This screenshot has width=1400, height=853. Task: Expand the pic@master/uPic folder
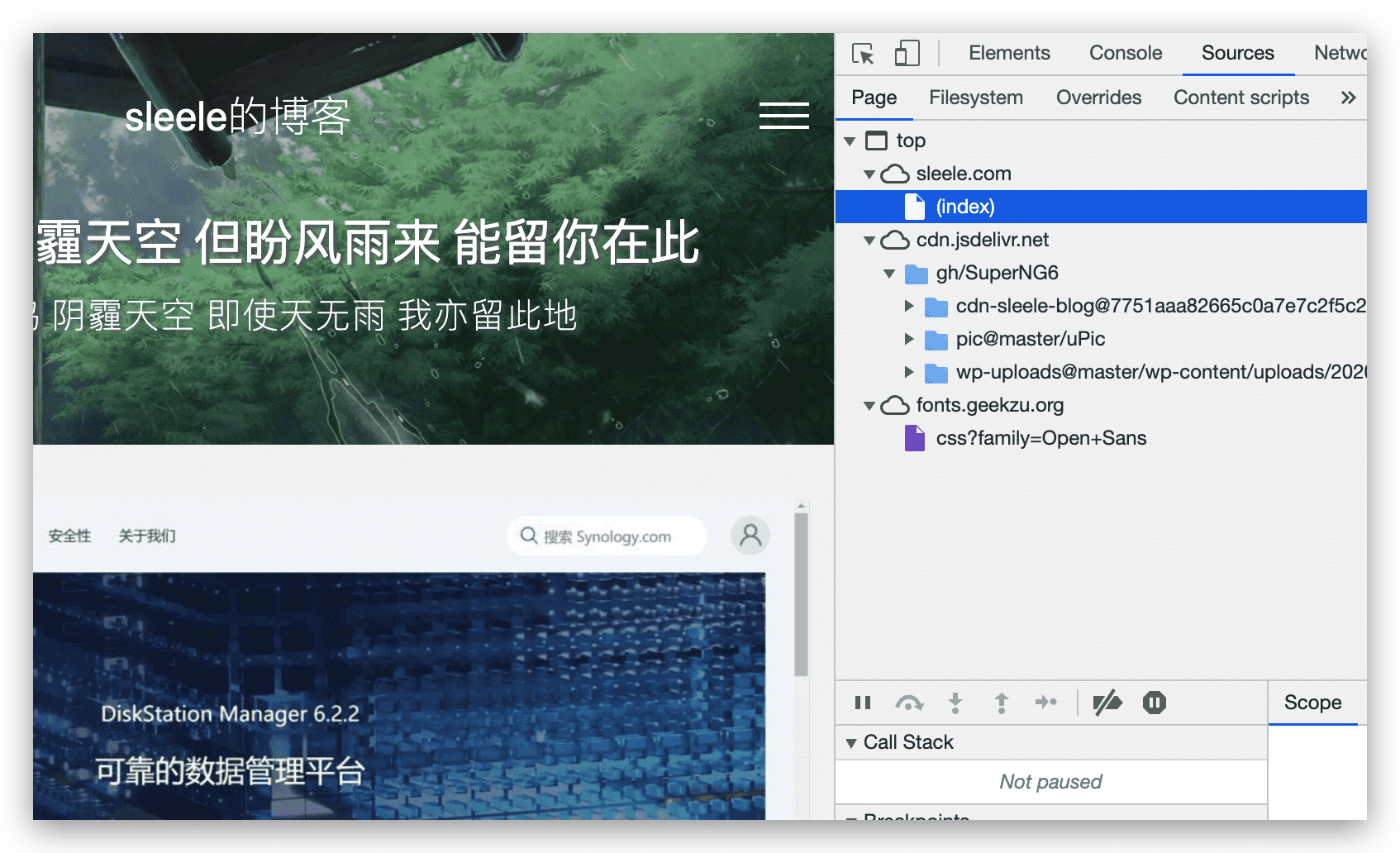coord(909,339)
